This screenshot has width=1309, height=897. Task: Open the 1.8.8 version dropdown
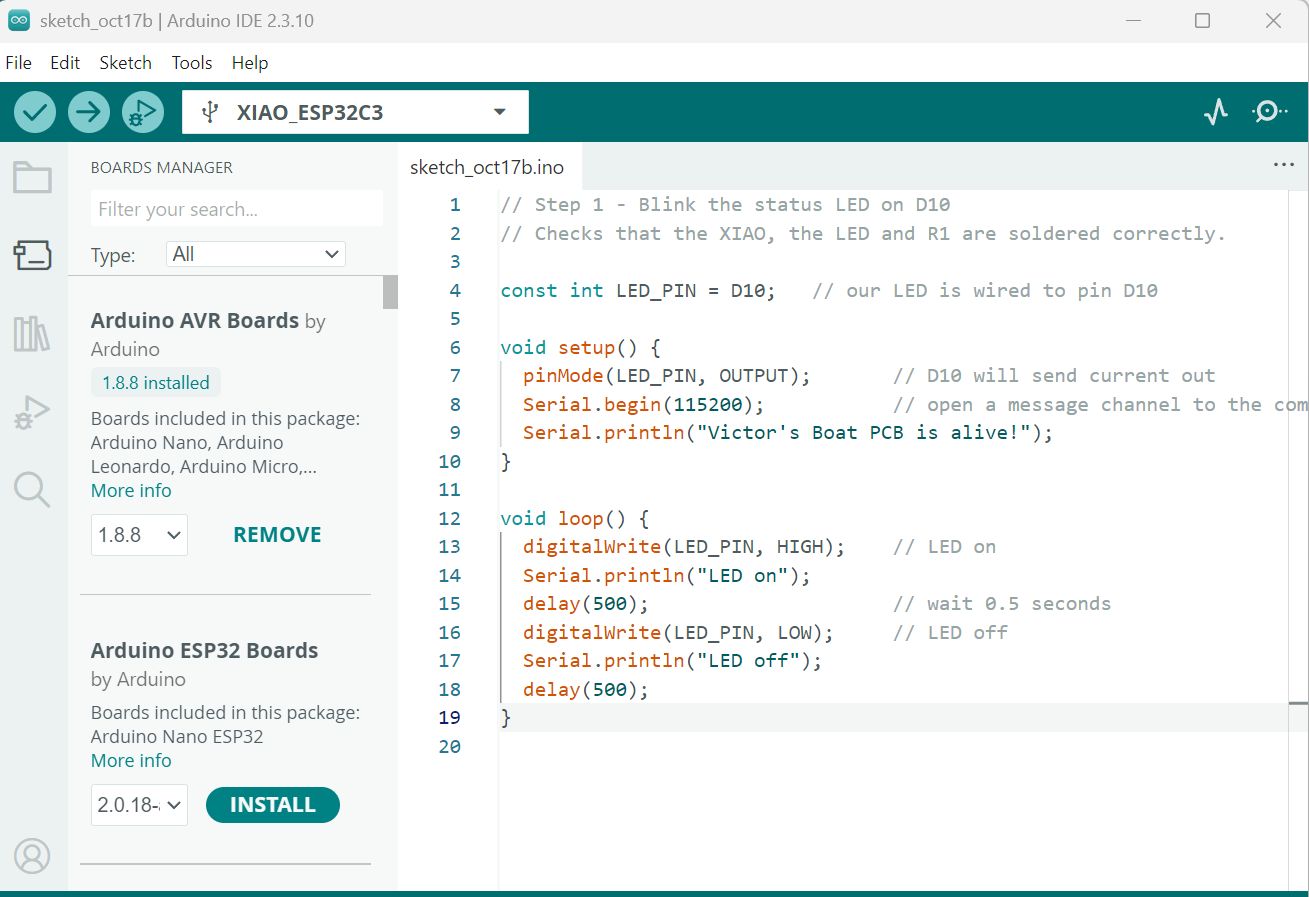click(139, 535)
